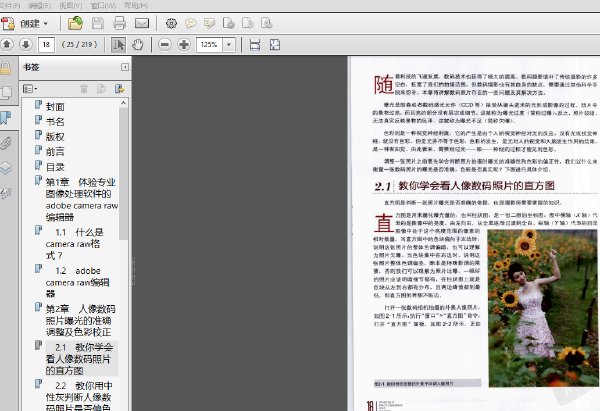
Task: Open the 第2章 人像数码照片 bookmark
Action: [80, 320]
